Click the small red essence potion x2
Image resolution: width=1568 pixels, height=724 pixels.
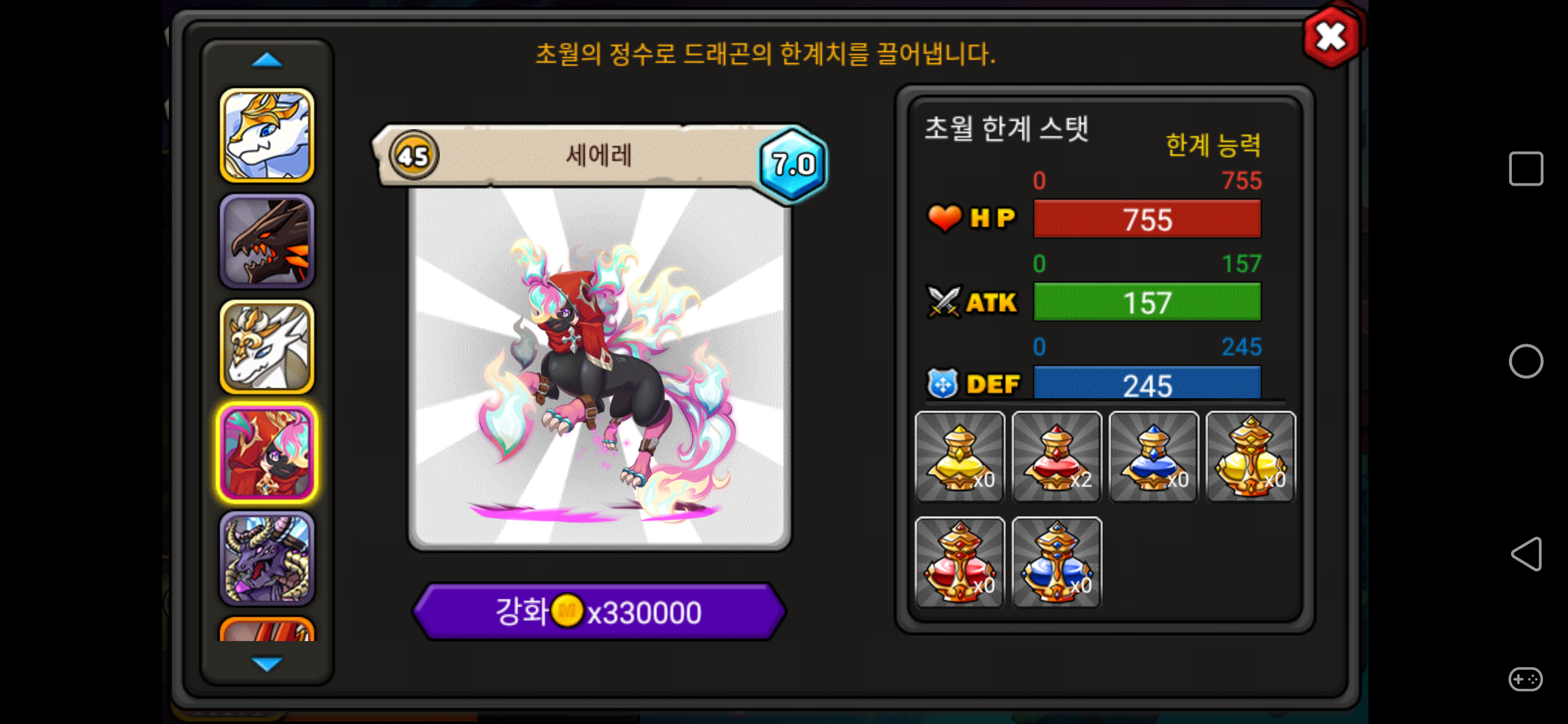tap(1056, 456)
